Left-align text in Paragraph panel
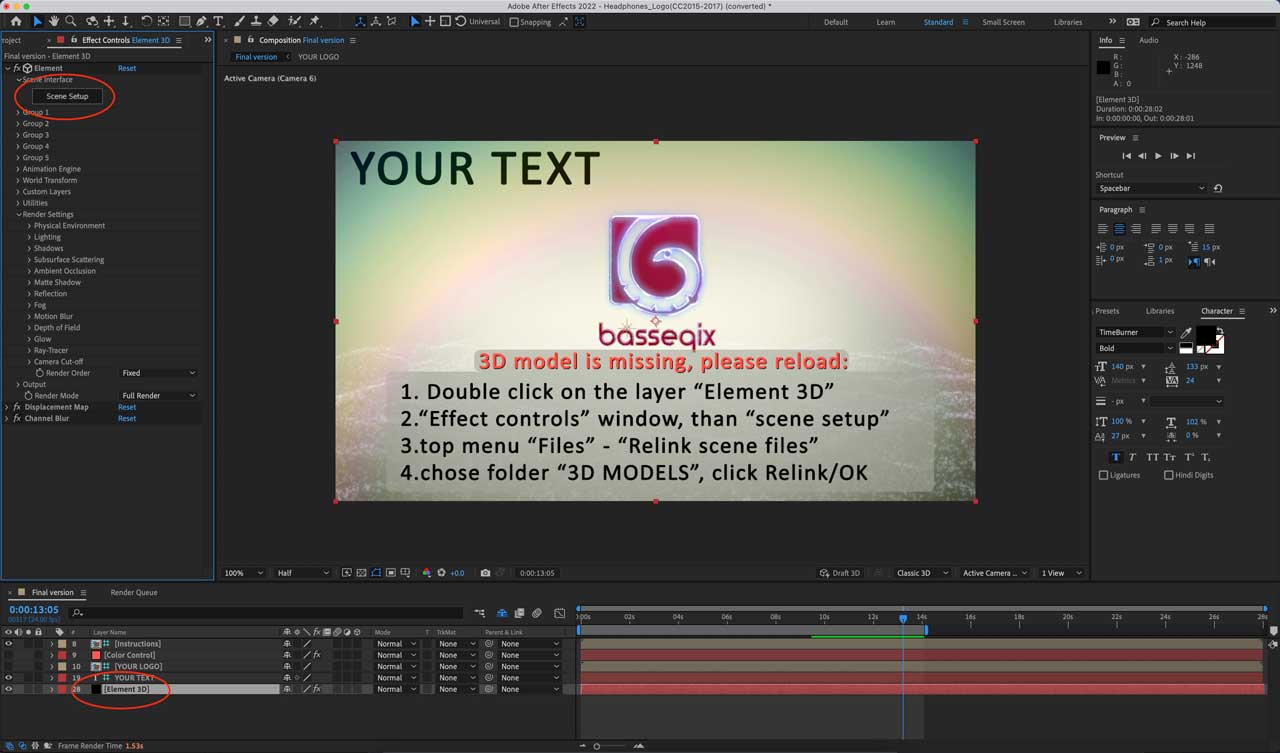The image size is (1280, 753). (1102, 229)
